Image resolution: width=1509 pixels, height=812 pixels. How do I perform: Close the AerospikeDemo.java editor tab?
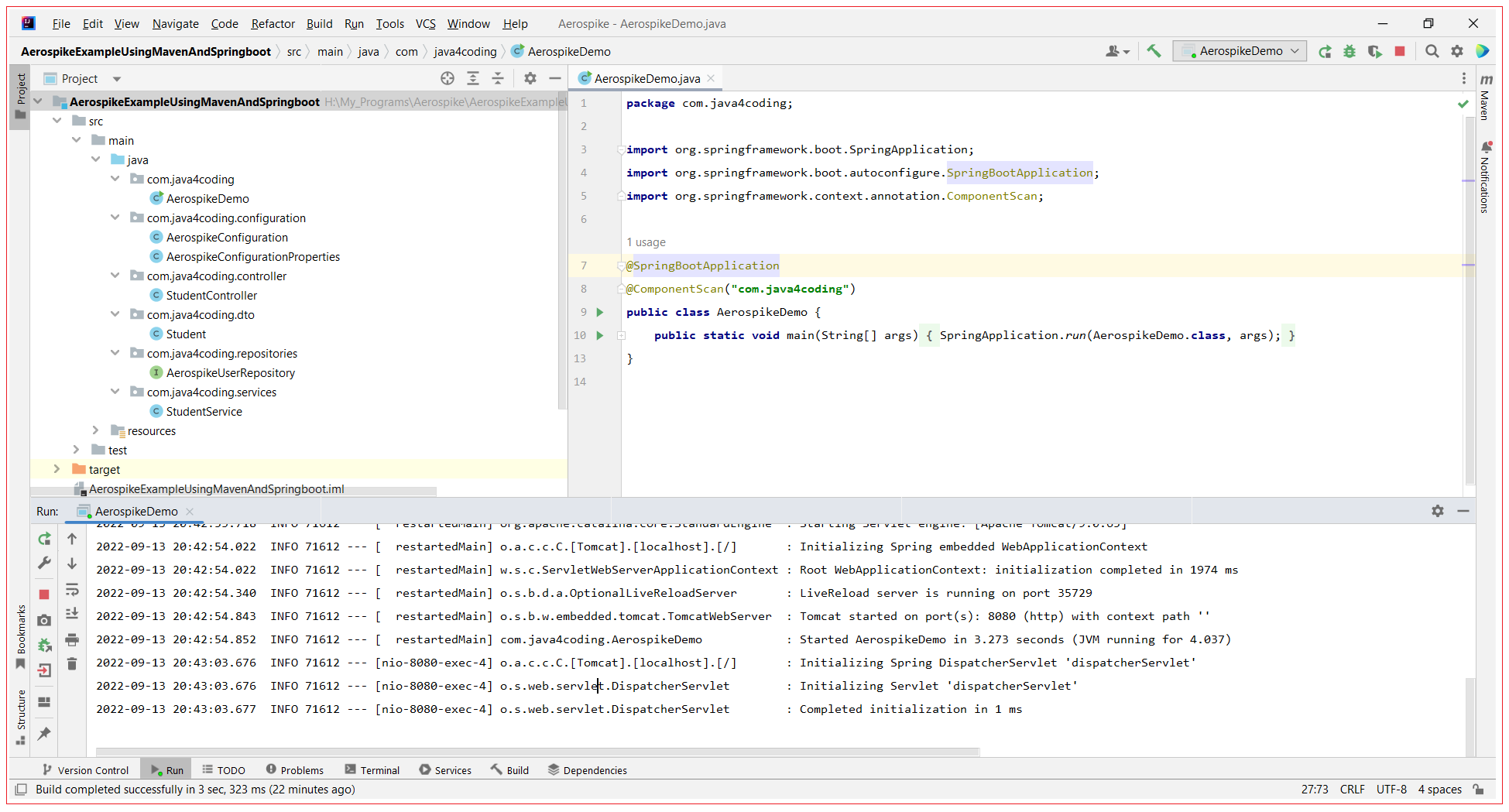(711, 78)
